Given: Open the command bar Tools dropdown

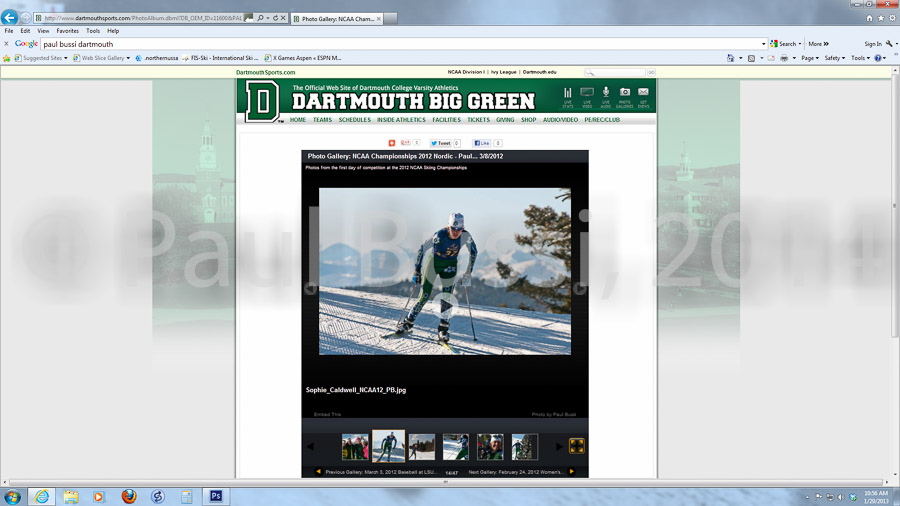Looking at the screenshot, I should click(860, 58).
